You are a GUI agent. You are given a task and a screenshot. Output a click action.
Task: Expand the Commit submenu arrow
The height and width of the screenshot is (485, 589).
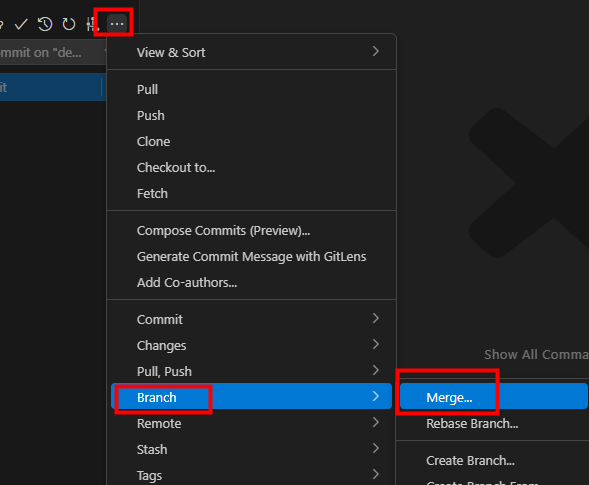tap(375, 319)
